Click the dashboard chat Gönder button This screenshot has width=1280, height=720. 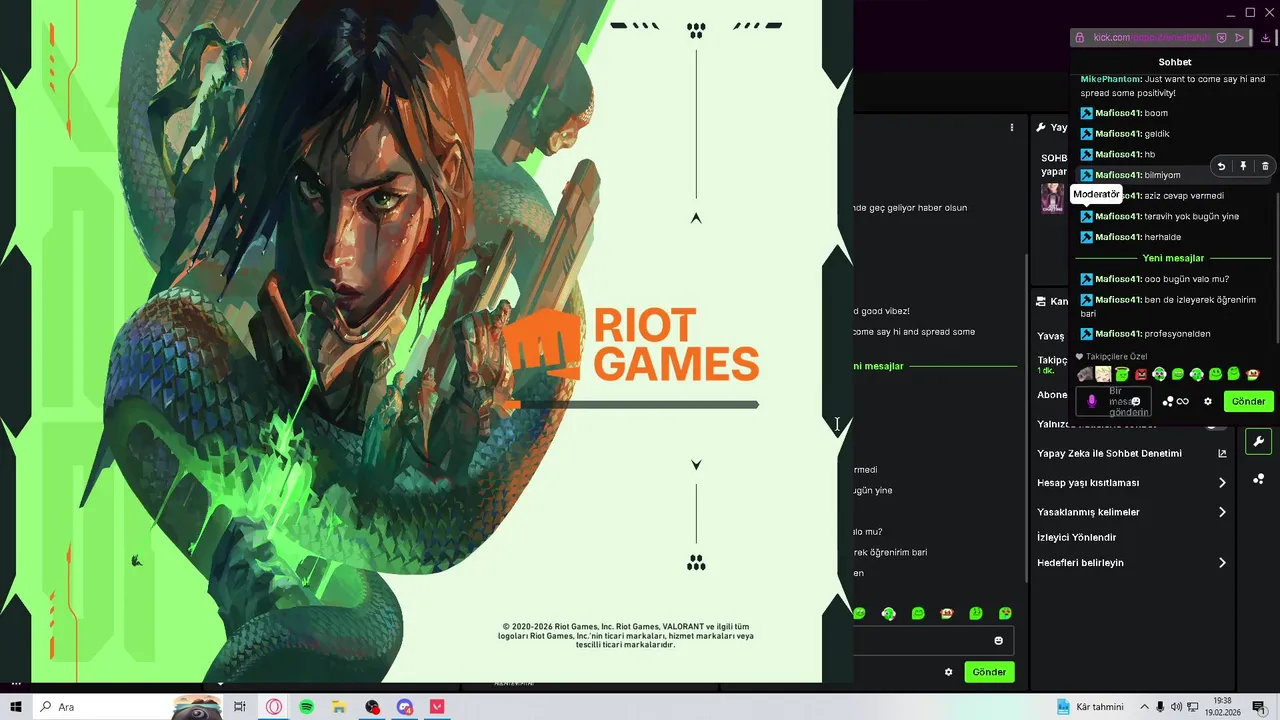point(989,672)
